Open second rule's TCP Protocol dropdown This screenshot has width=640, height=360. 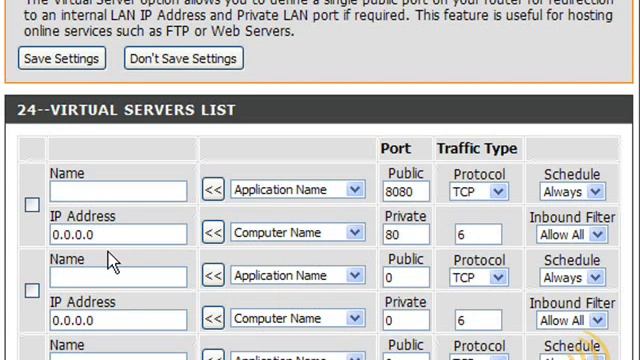[479, 278]
